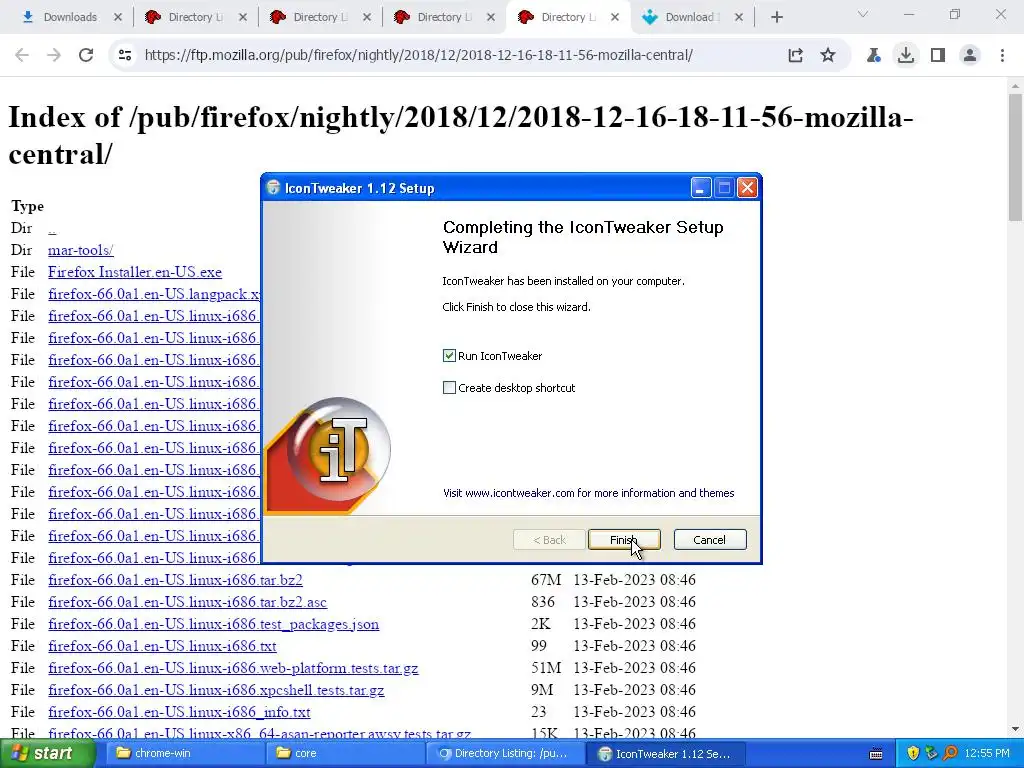Download firefox-66.0a1.en-US.linux-i686.tar.bz2
The image size is (1024, 768).
coord(175,579)
